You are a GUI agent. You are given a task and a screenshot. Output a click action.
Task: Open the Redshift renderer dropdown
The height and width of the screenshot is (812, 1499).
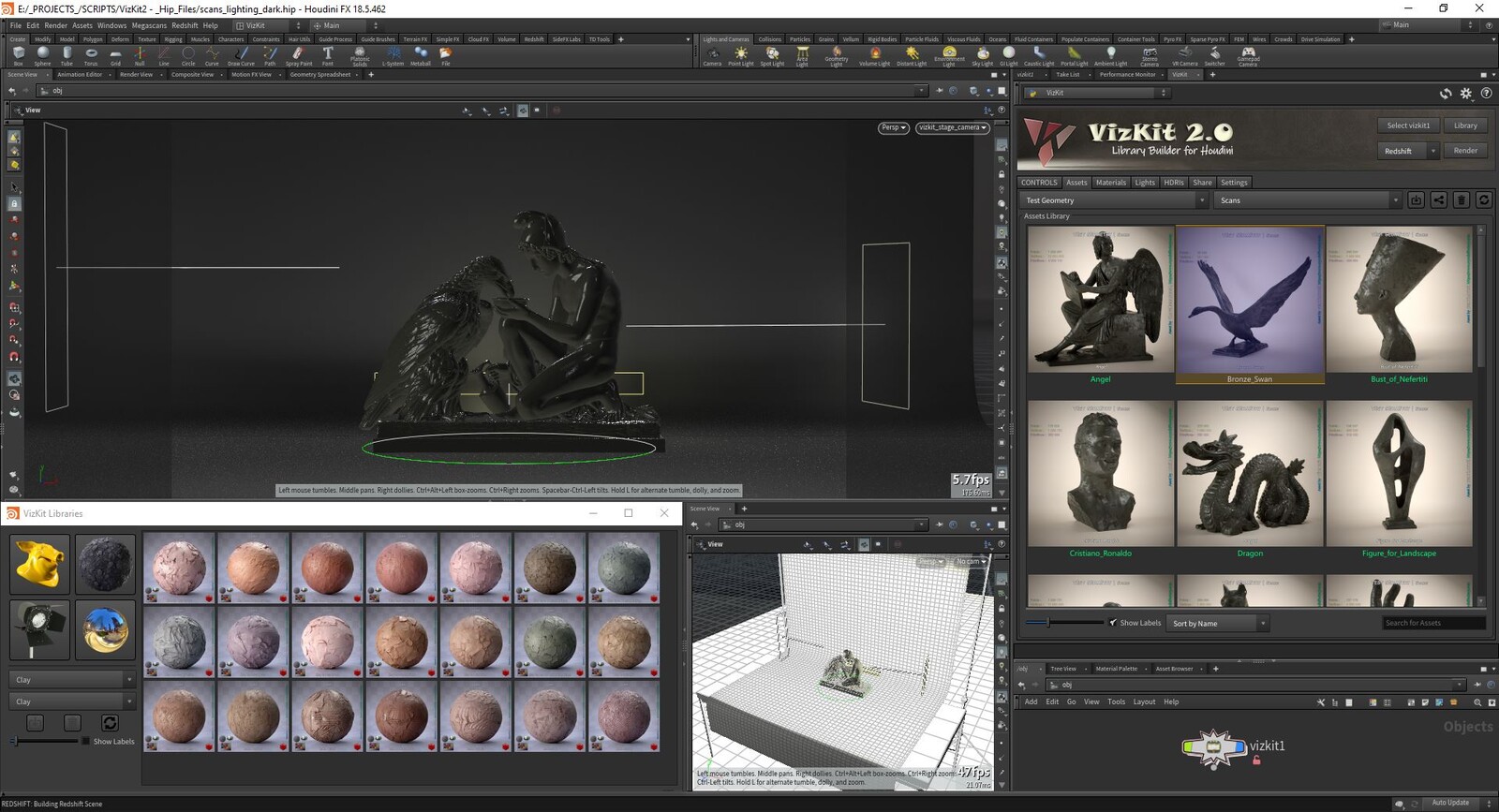(x=1409, y=151)
